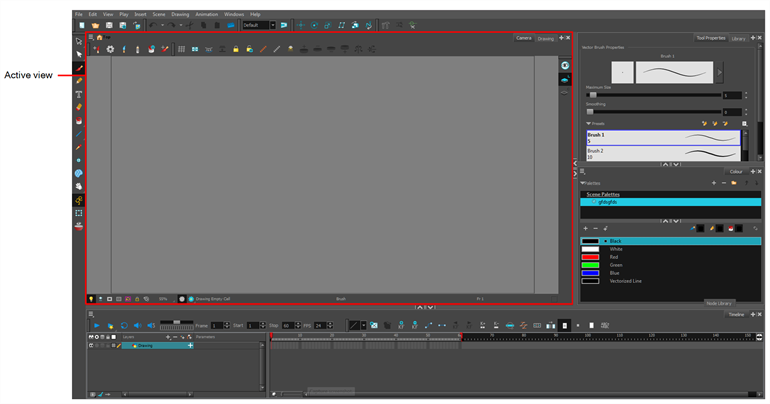
Task: Toggle playback Loop icon
Action: click(124, 325)
